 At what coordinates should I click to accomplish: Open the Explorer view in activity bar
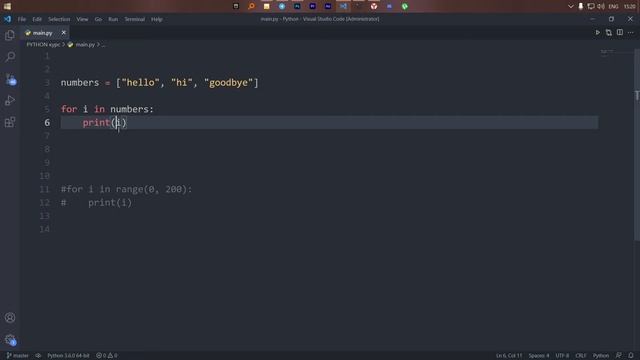[10, 36]
